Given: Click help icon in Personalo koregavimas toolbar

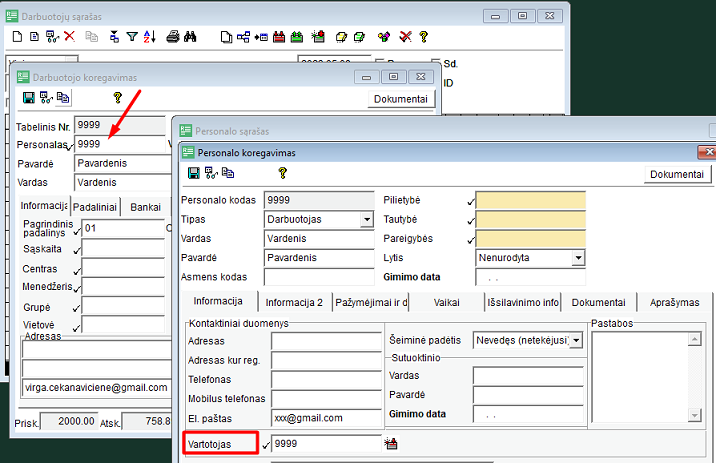Looking at the screenshot, I should click(283, 173).
